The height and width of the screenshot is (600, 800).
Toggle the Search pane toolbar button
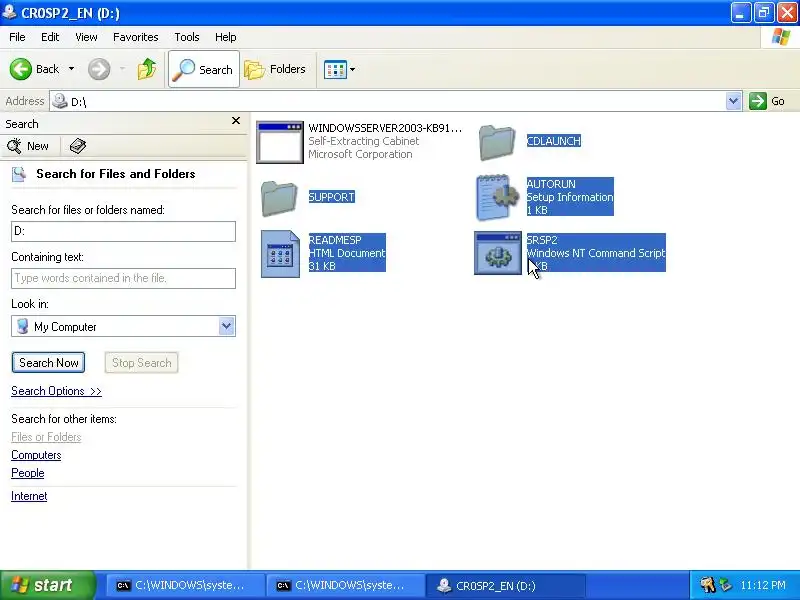click(204, 69)
